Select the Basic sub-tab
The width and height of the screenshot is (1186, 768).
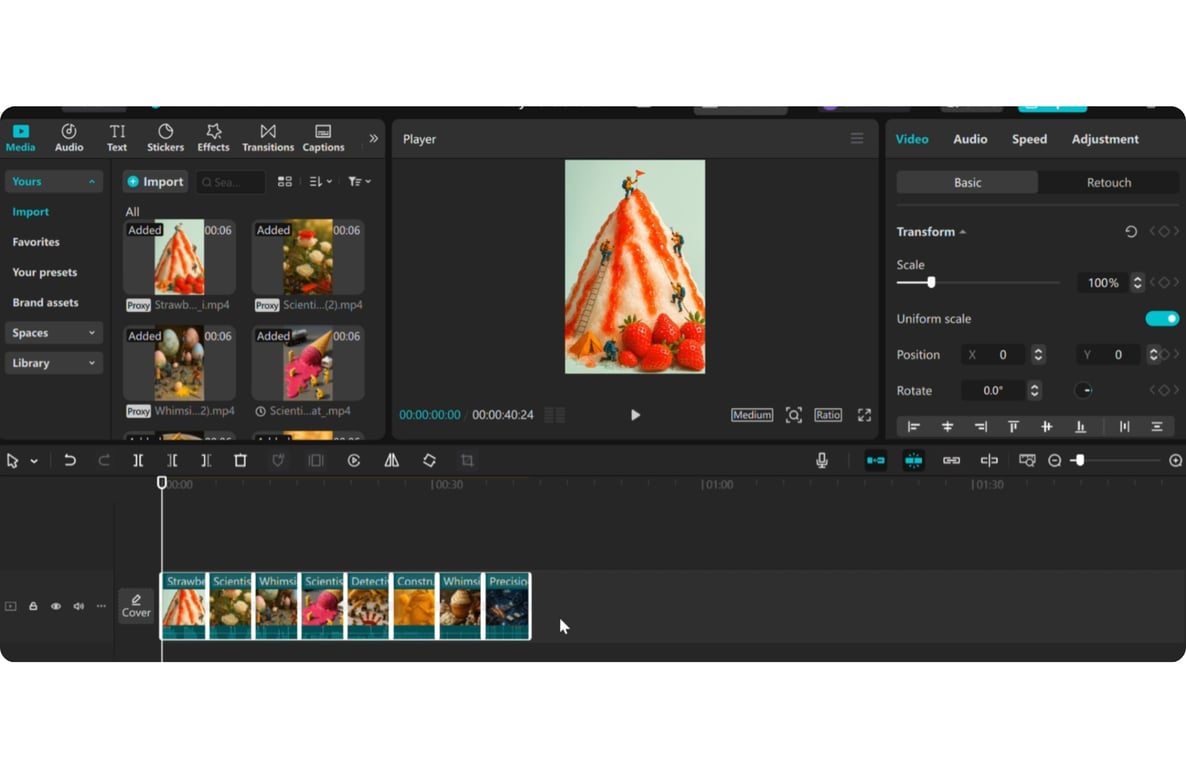[967, 182]
